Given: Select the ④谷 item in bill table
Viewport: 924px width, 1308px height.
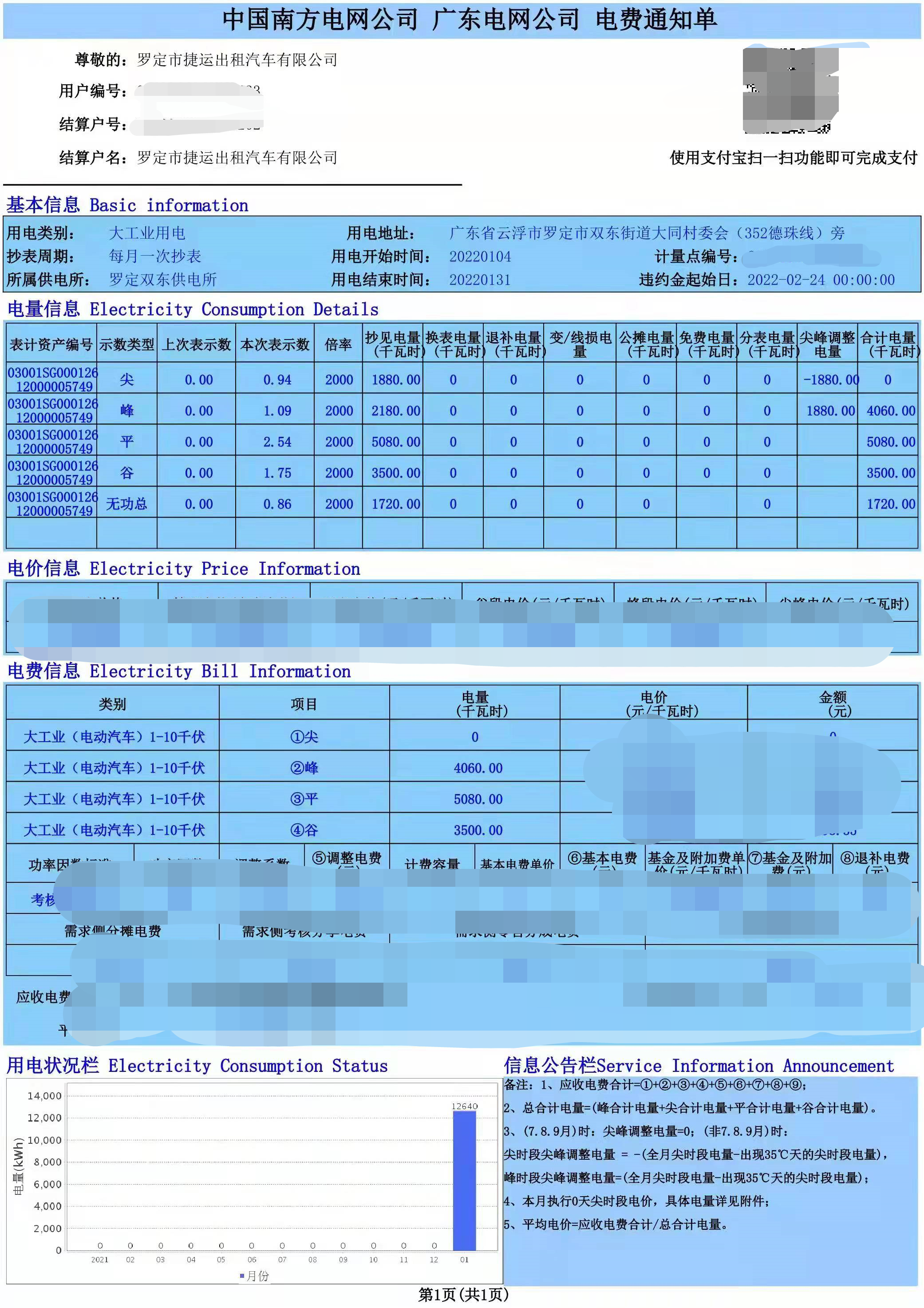Looking at the screenshot, I should tap(304, 830).
